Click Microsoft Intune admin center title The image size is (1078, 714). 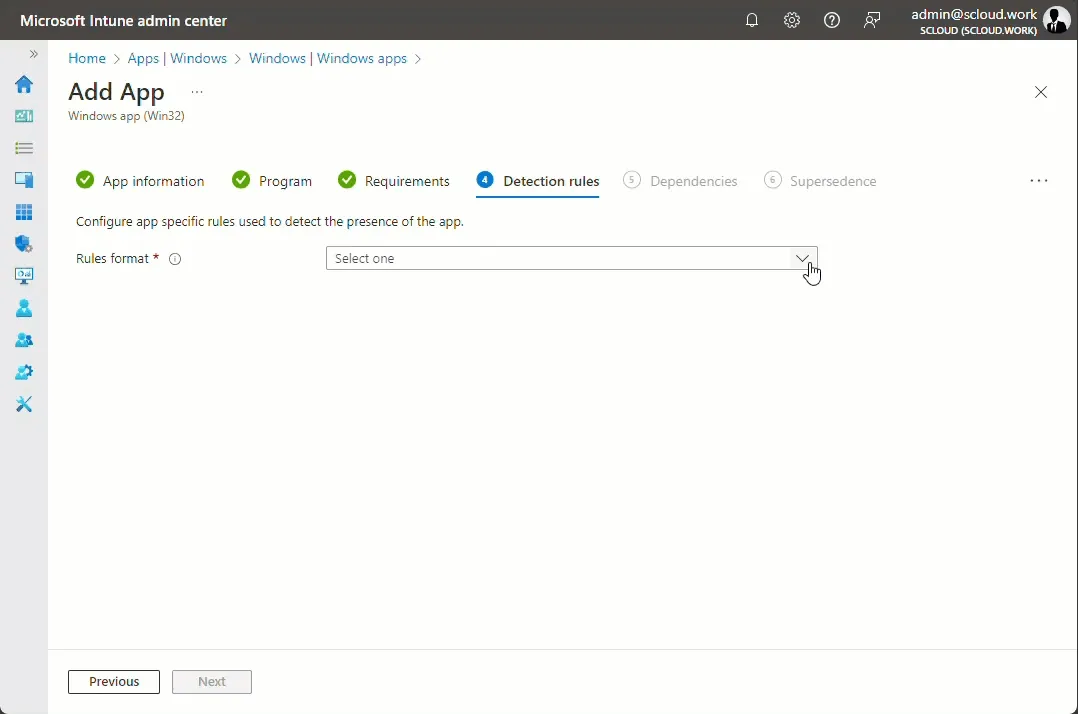[x=123, y=21]
